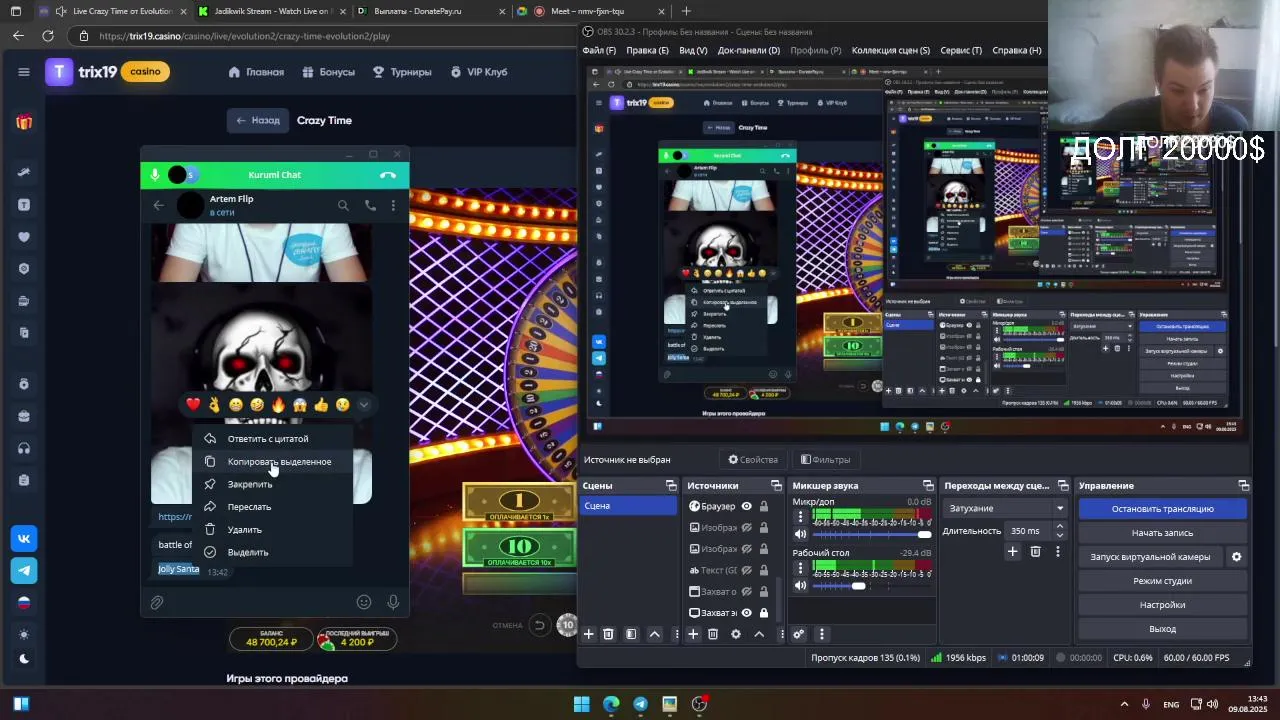Start call with phone icon in Artem Flip chat
The height and width of the screenshot is (720, 1280).
[370, 205]
